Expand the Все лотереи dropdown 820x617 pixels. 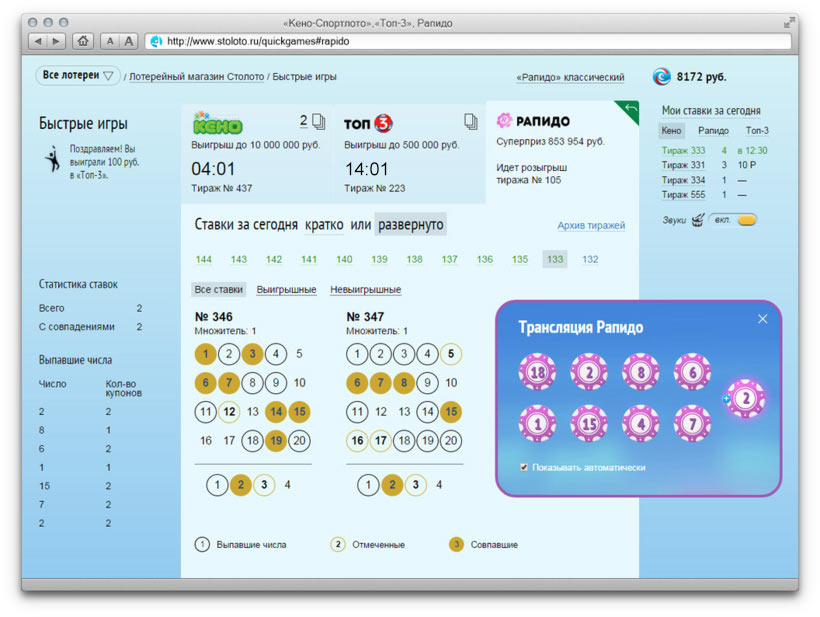pos(79,76)
